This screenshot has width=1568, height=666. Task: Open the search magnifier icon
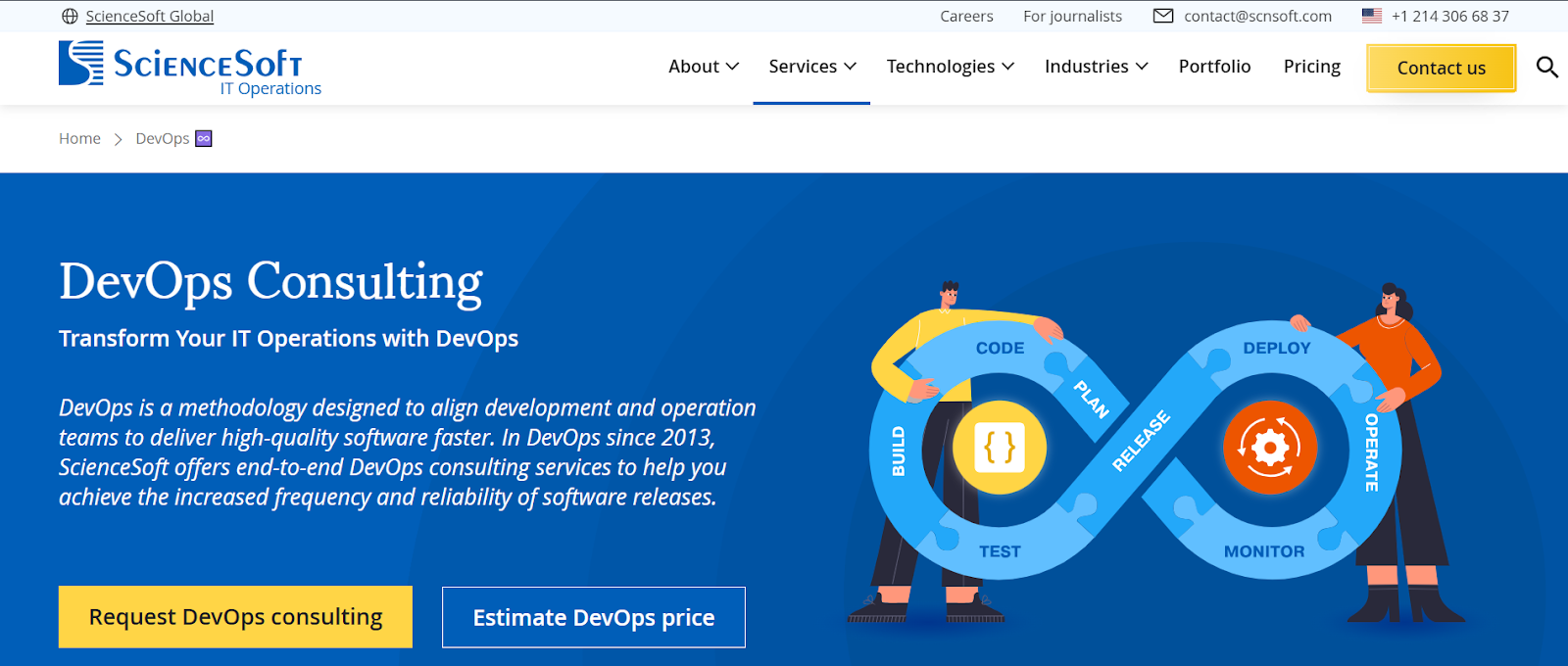click(x=1546, y=67)
